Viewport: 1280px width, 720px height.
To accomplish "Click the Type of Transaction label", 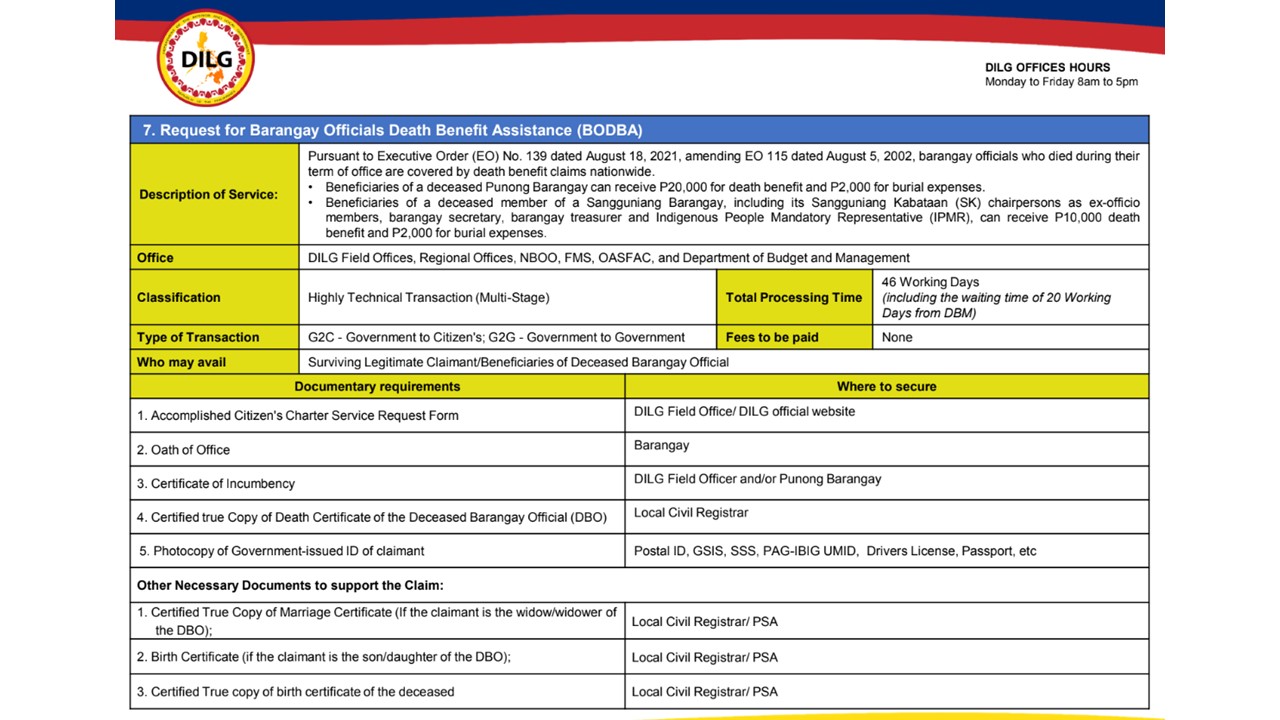I will coord(198,338).
